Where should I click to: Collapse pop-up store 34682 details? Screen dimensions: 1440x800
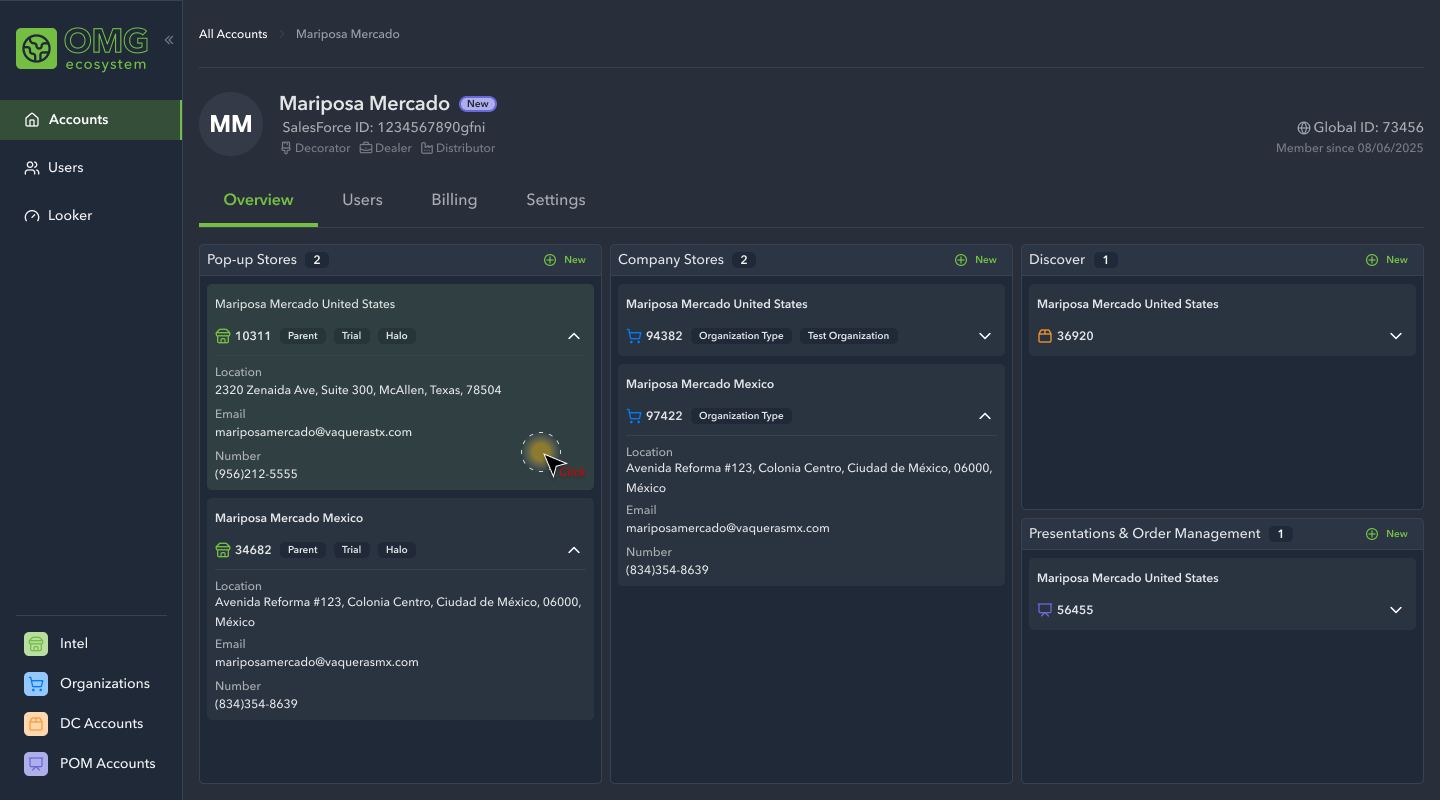click(x=574, y=550)
